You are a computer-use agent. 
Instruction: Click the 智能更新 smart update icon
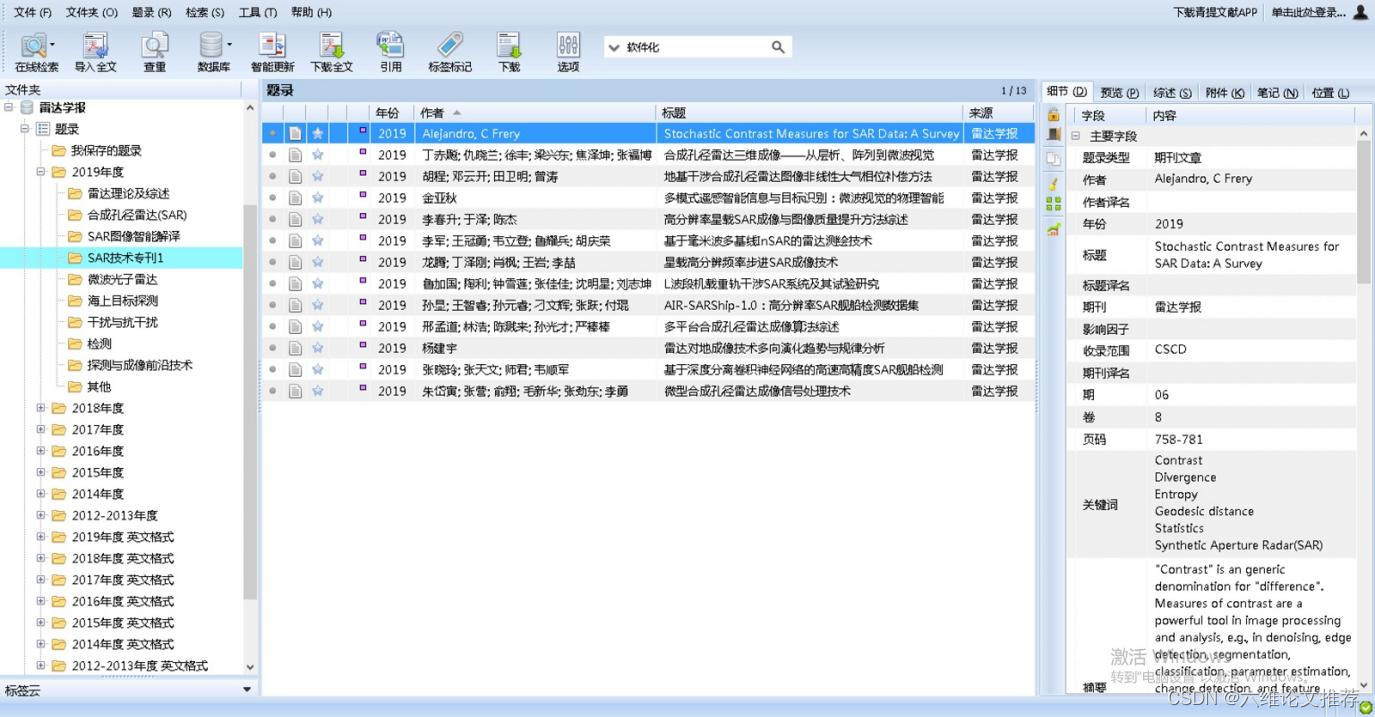(272, 52)
